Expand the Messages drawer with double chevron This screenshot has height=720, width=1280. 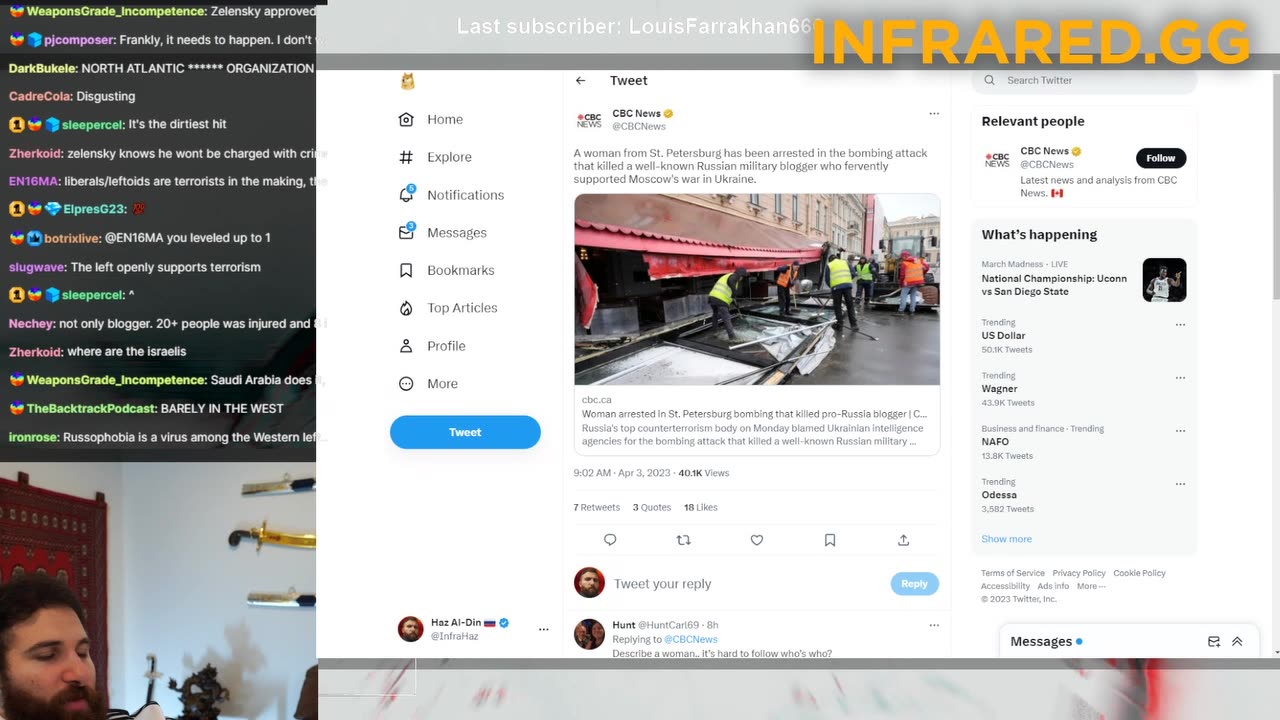(x=1237, y=642)
